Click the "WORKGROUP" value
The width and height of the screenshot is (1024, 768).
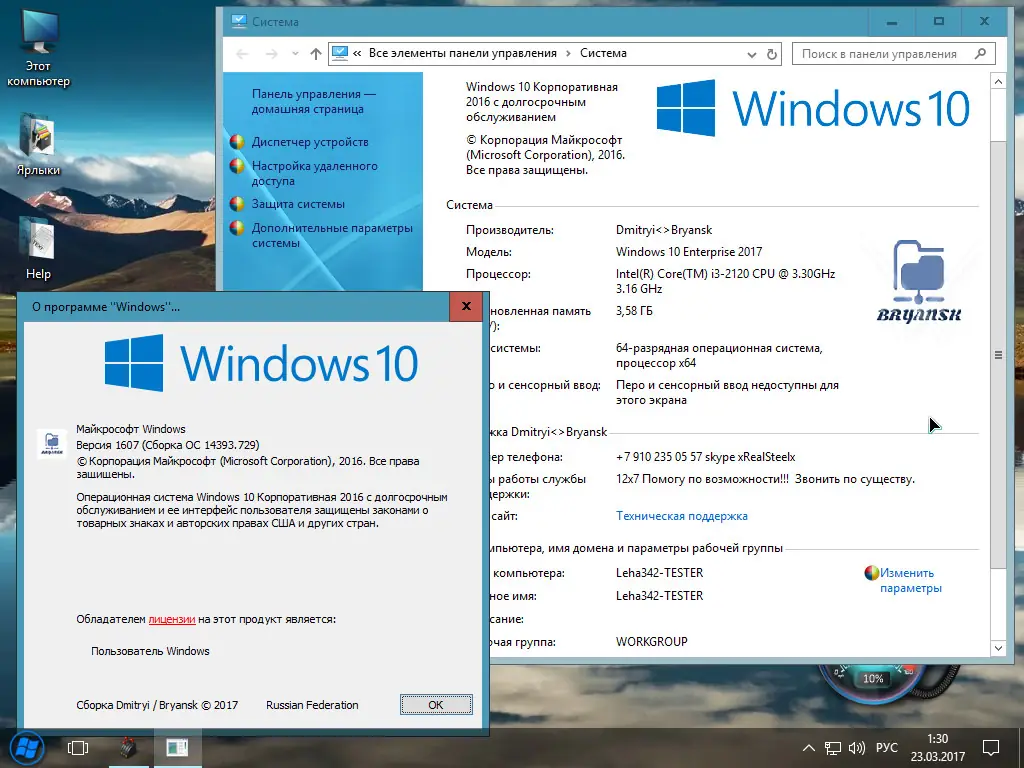click(652, 641)
